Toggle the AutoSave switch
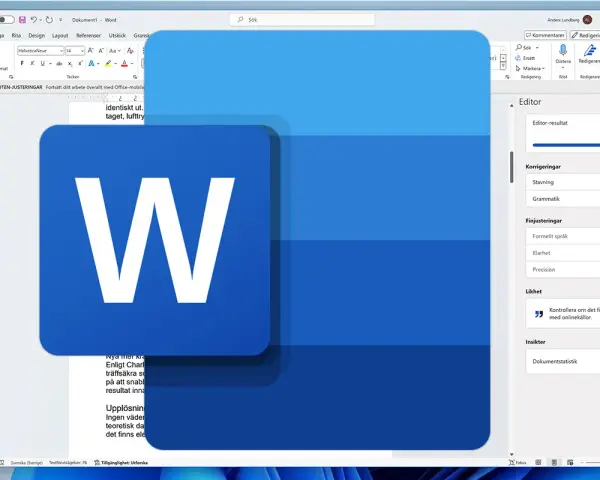 pos(7,20)
